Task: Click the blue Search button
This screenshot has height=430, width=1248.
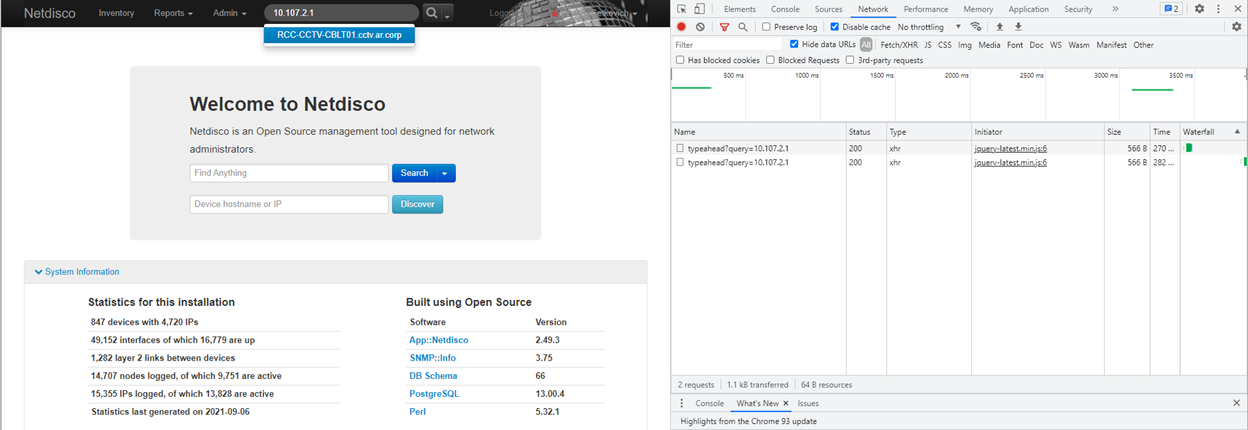Action: [x=414, y=173]
